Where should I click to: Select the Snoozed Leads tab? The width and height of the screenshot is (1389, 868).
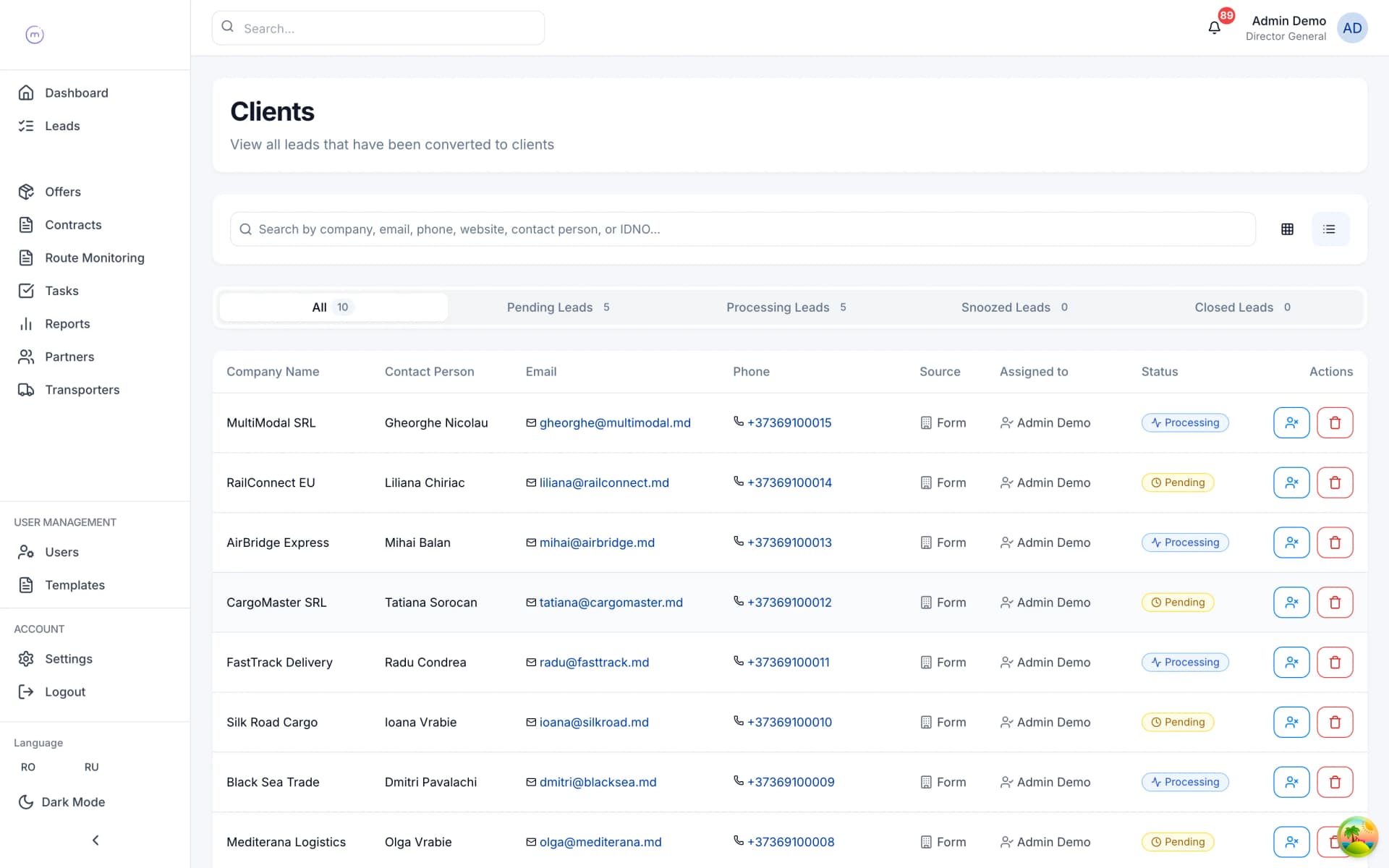pos(1014,307)
